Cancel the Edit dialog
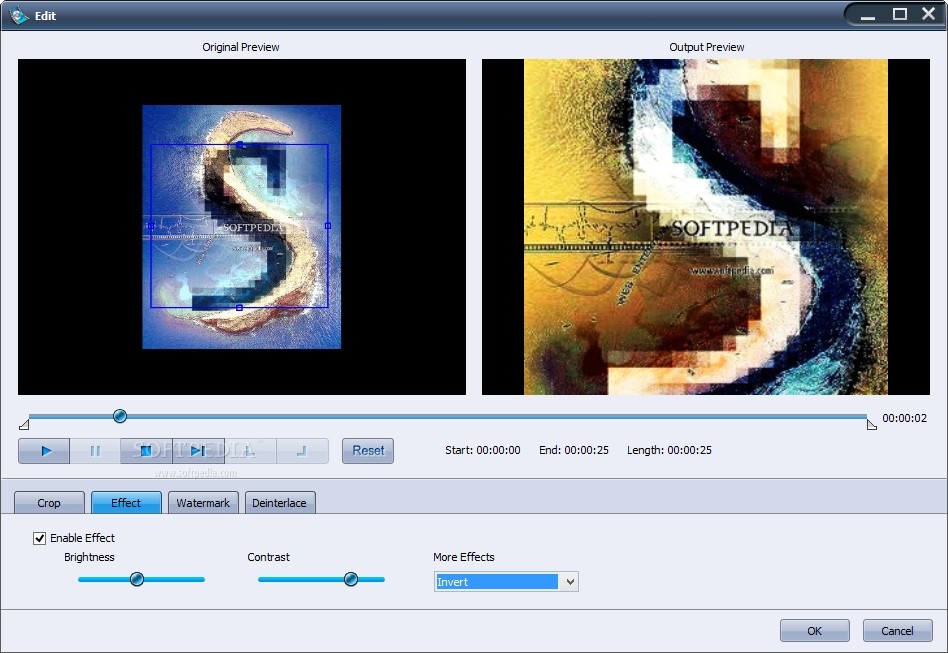The width and height of the screenshot is (948, 653). tap(897, 631)
